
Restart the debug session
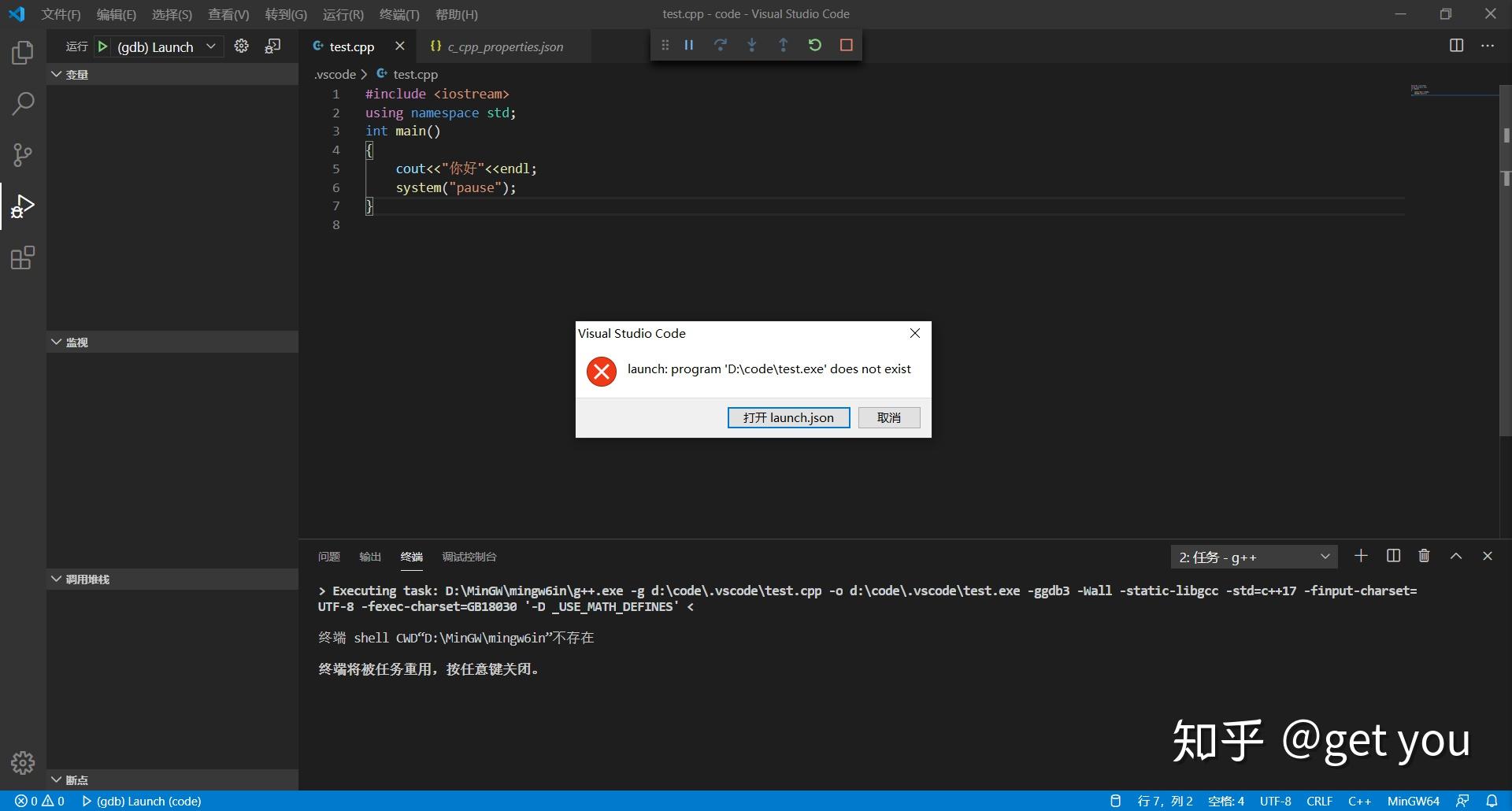(x=815, y=45)
